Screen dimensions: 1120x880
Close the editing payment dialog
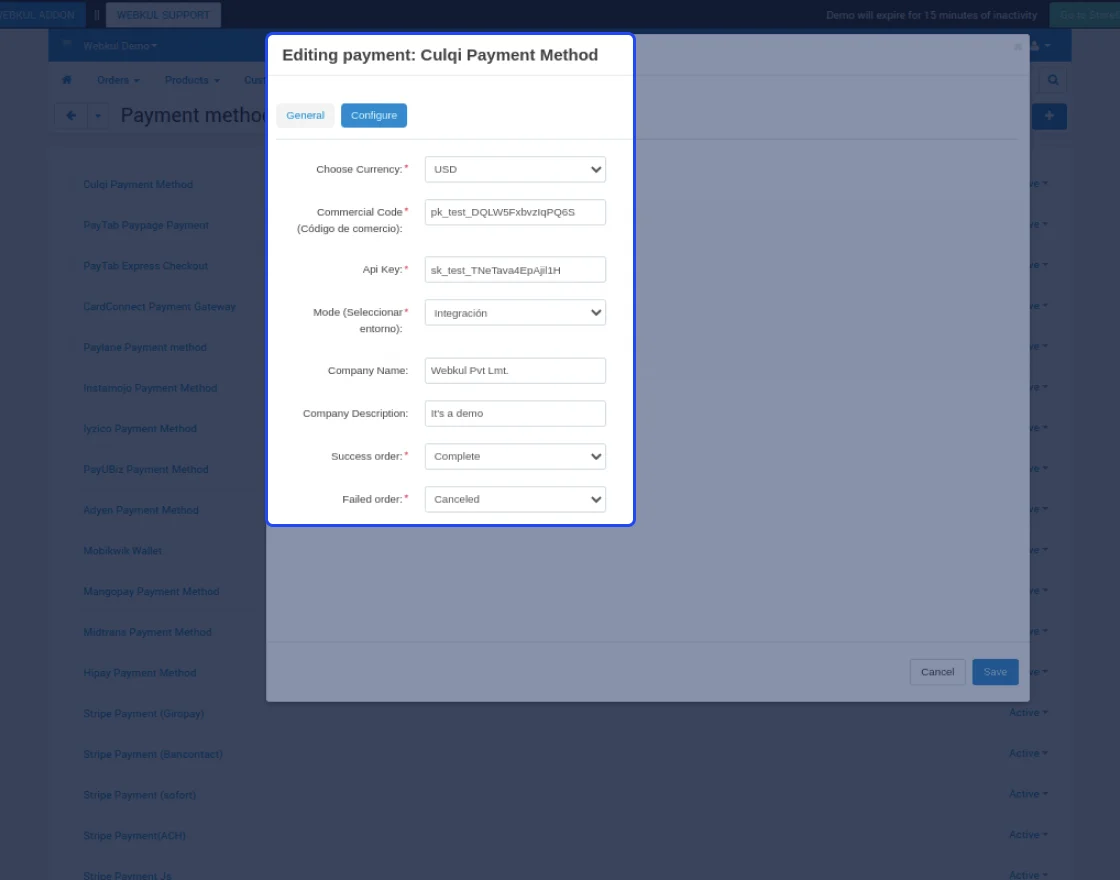coord(1017,46)
